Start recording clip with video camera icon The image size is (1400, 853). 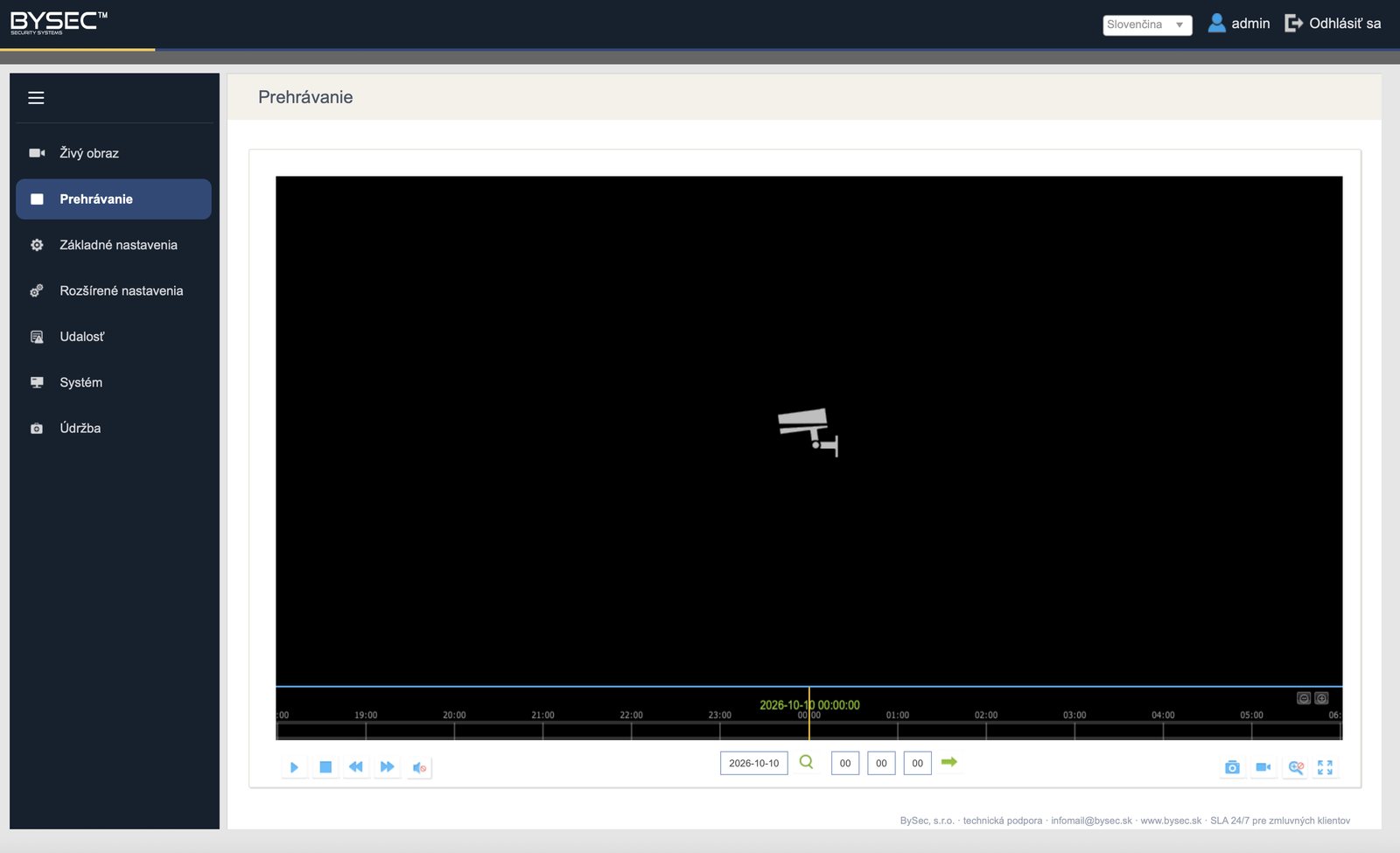pos(1263,767)
